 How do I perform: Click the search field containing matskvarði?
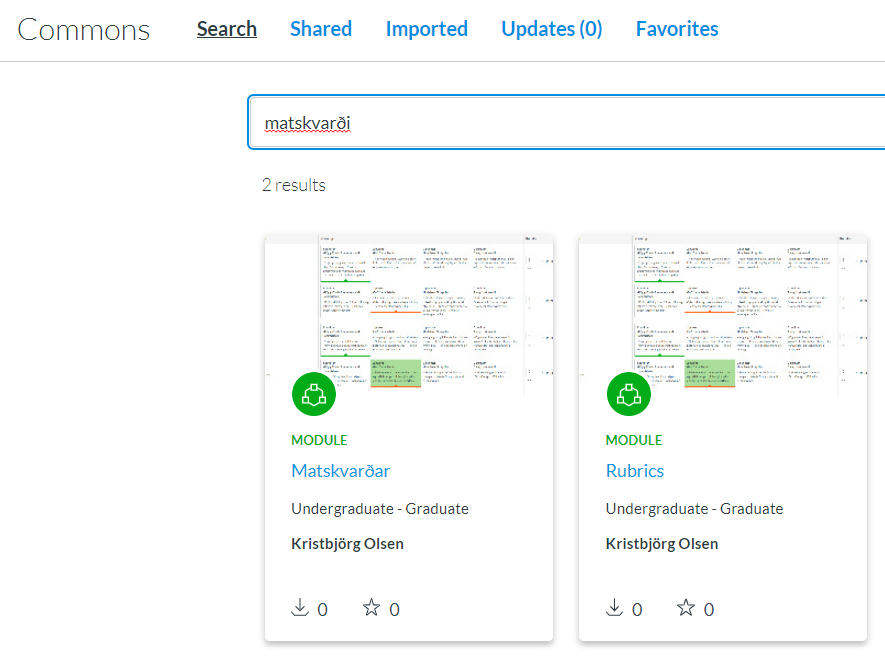(560, 123)
